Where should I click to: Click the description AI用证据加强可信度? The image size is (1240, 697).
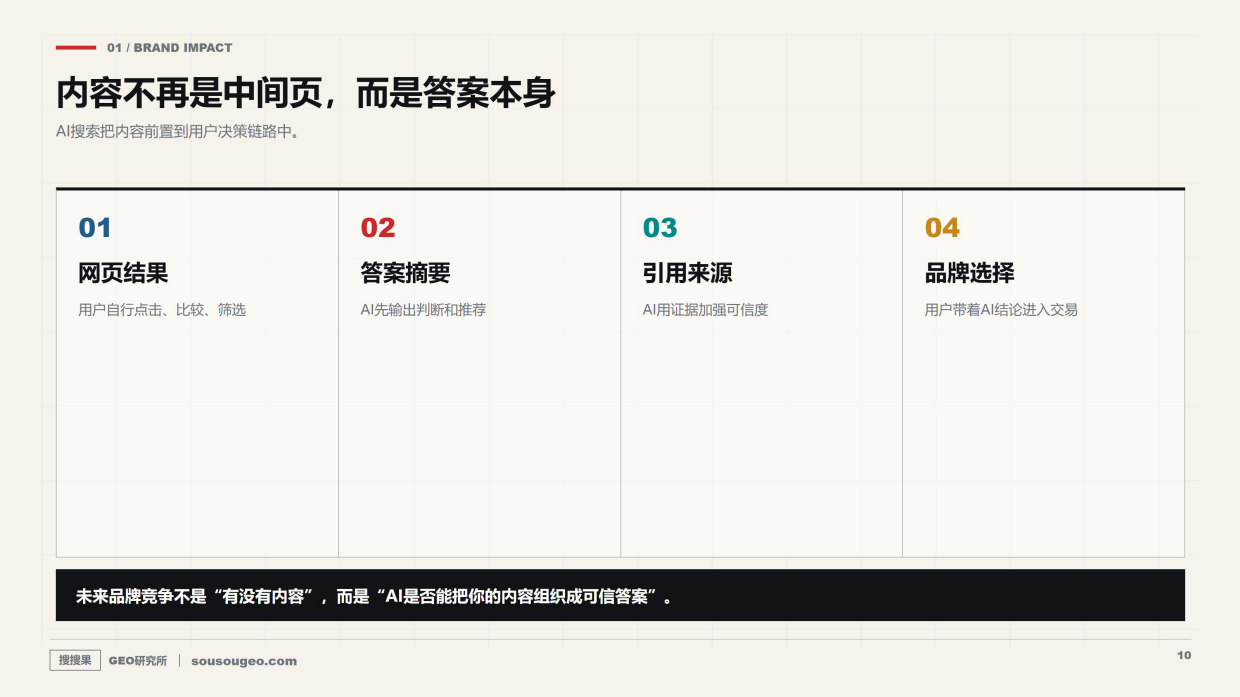(x=705, y=310)
